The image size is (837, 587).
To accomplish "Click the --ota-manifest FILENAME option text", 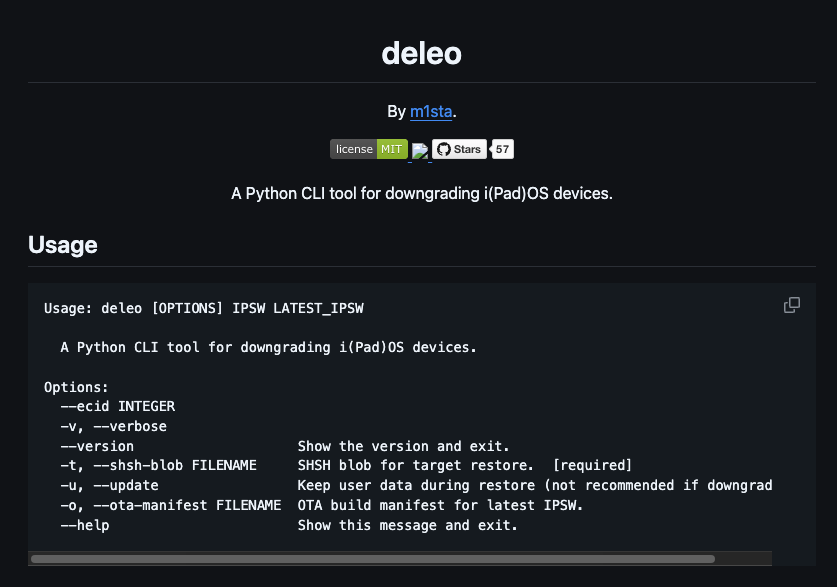I will pyautogui.click(x=170, y=506).
